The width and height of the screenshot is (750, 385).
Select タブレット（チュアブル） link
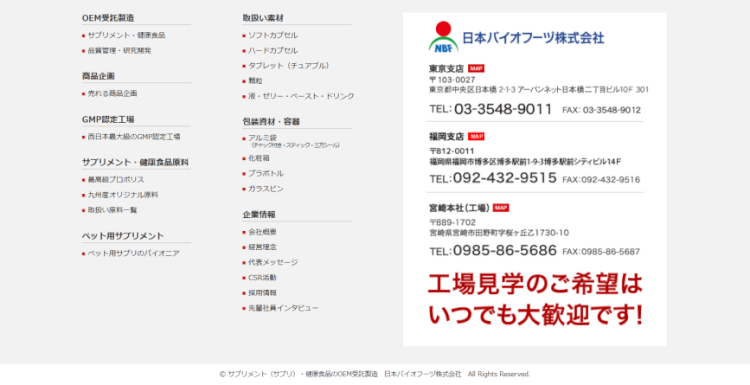click(x=288, y=66)
